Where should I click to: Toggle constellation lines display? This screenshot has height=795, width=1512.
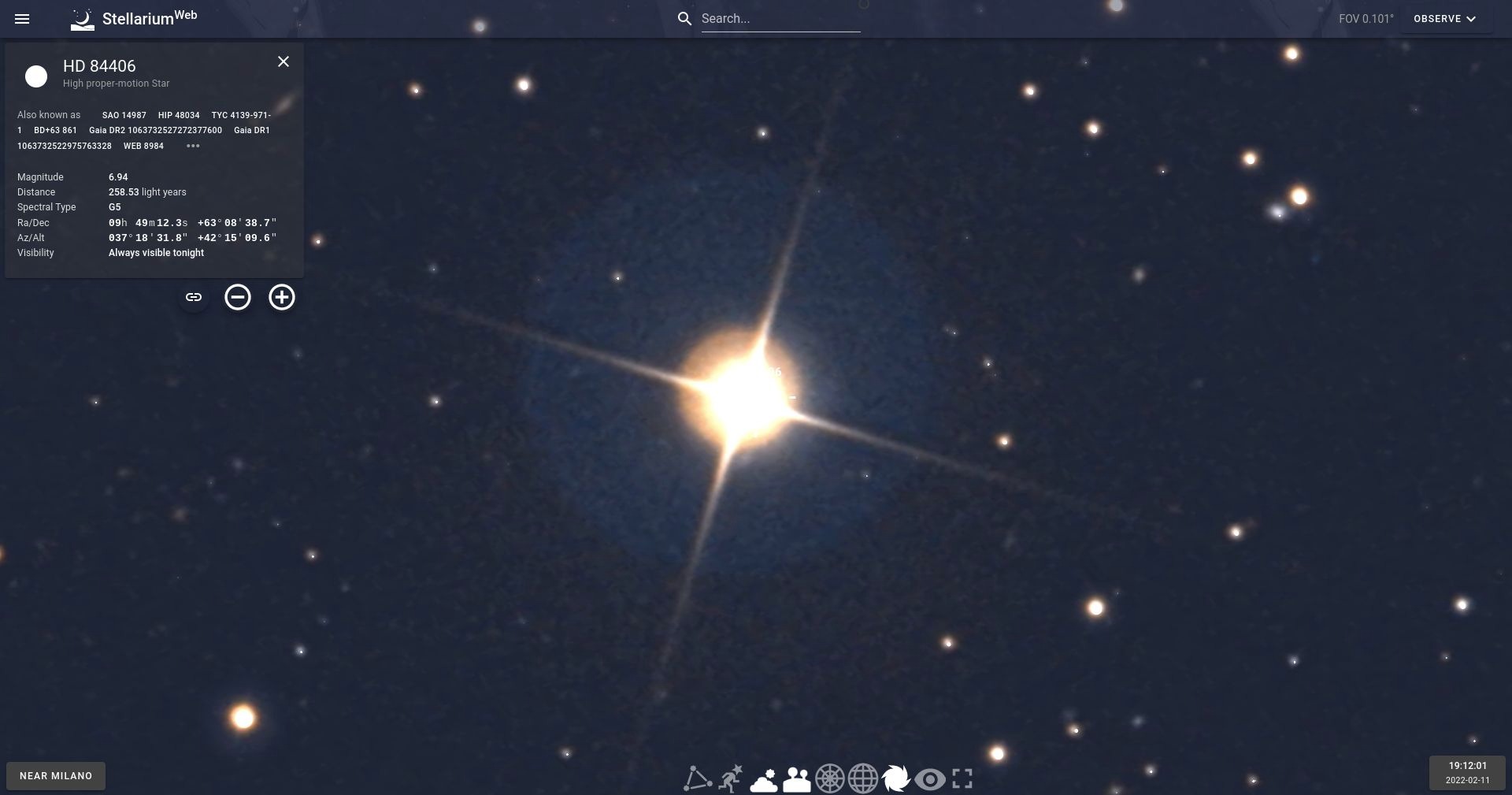697,778
